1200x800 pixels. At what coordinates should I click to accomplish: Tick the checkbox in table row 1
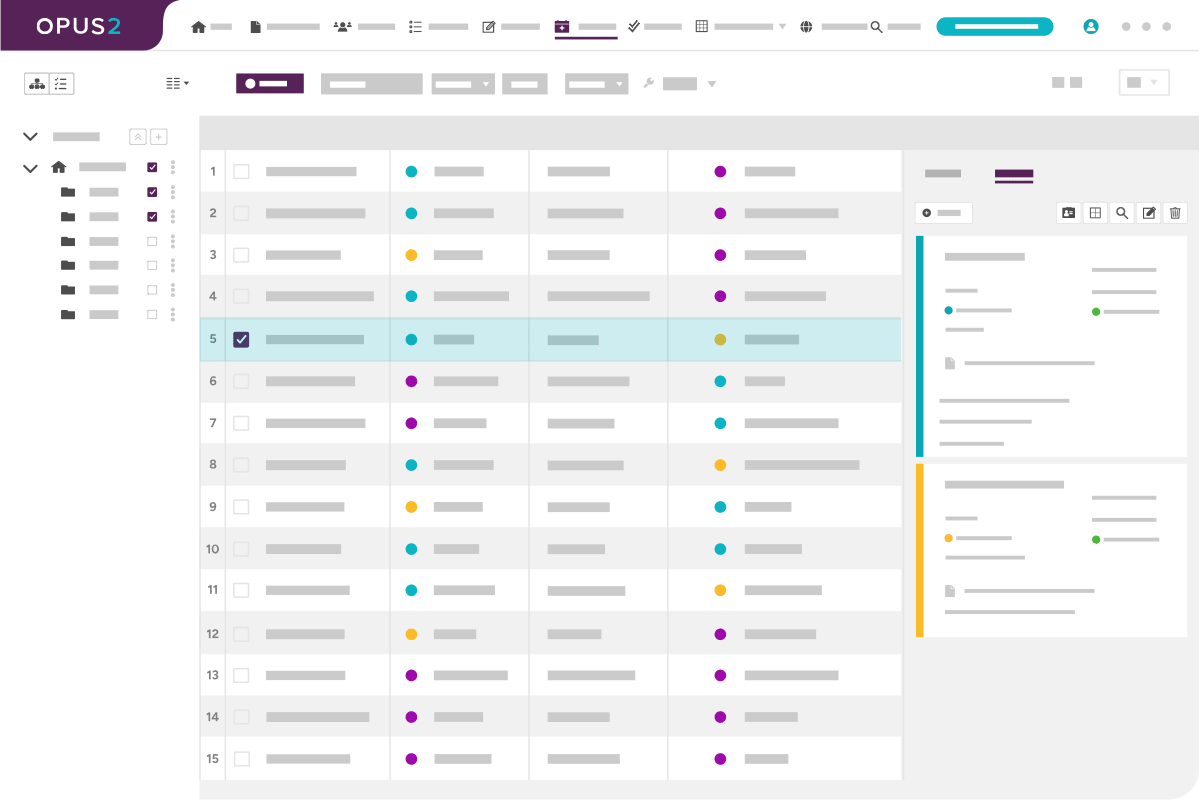tap(241, 172)
